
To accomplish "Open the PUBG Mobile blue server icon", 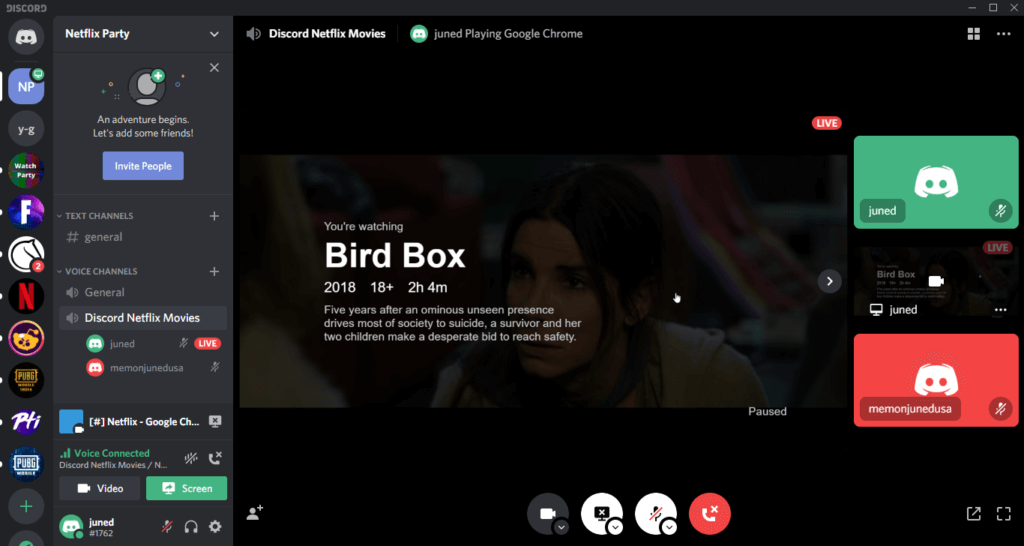I will 26,464.
